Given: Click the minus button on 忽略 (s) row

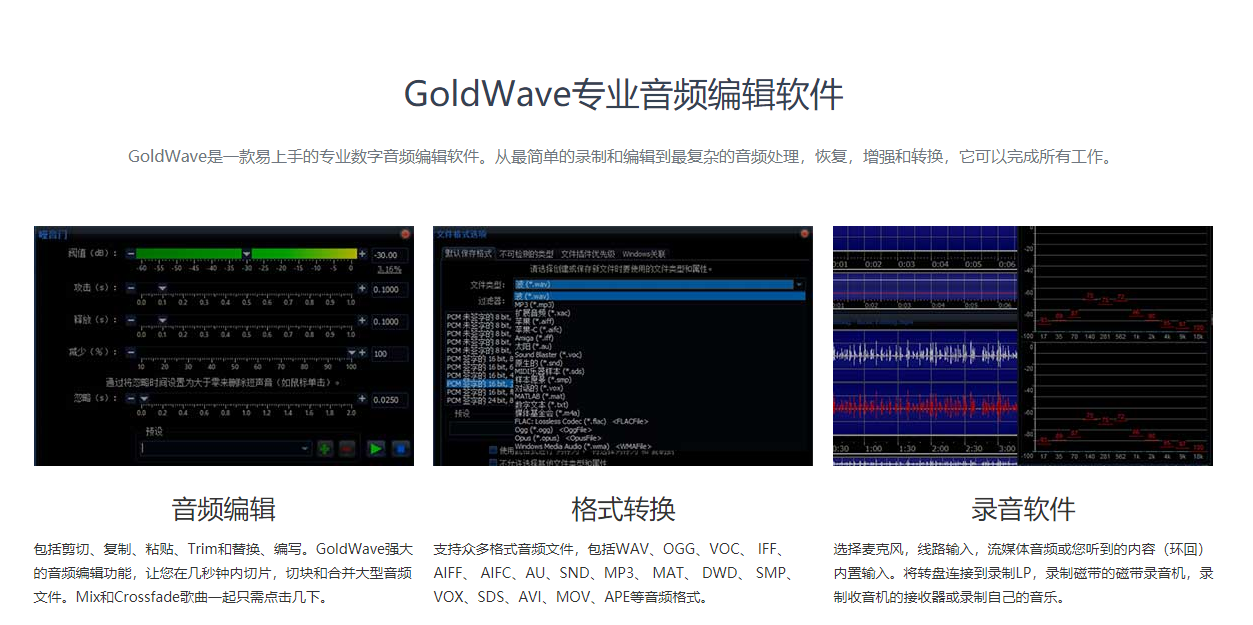Looking at the screenshot, I should (130, 398).
